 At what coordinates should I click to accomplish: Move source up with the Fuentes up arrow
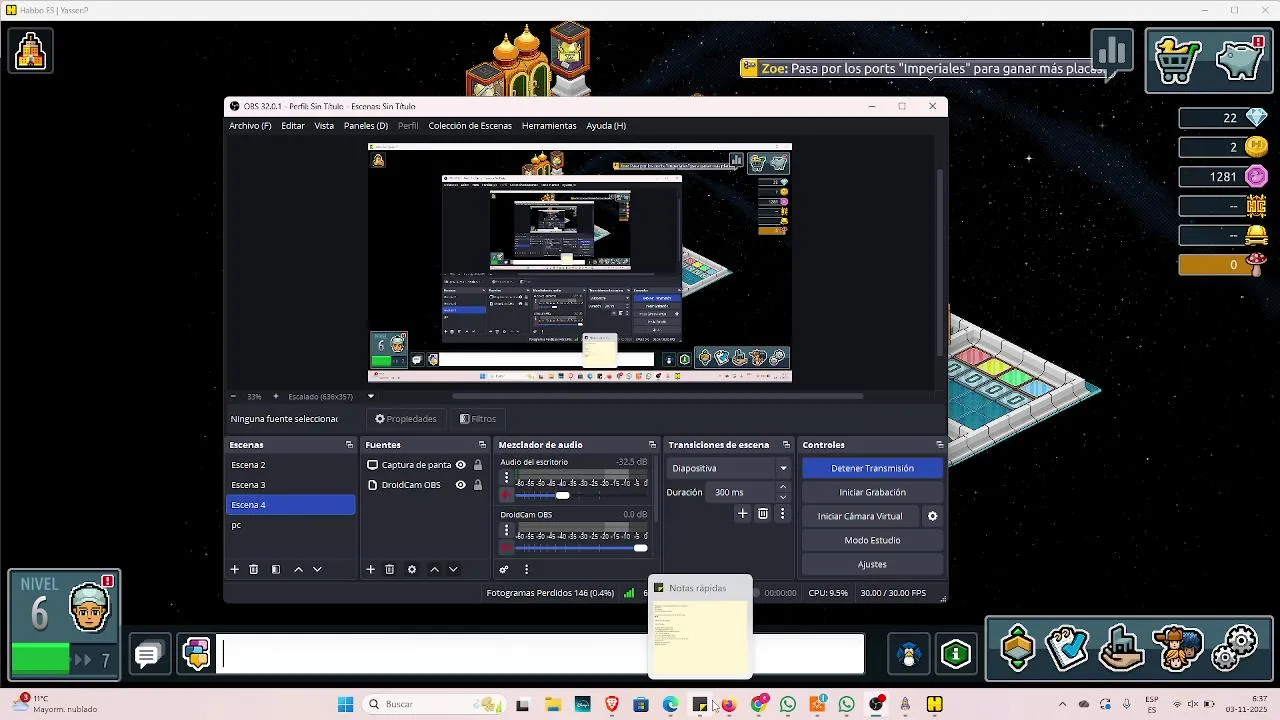coord(434,569)
